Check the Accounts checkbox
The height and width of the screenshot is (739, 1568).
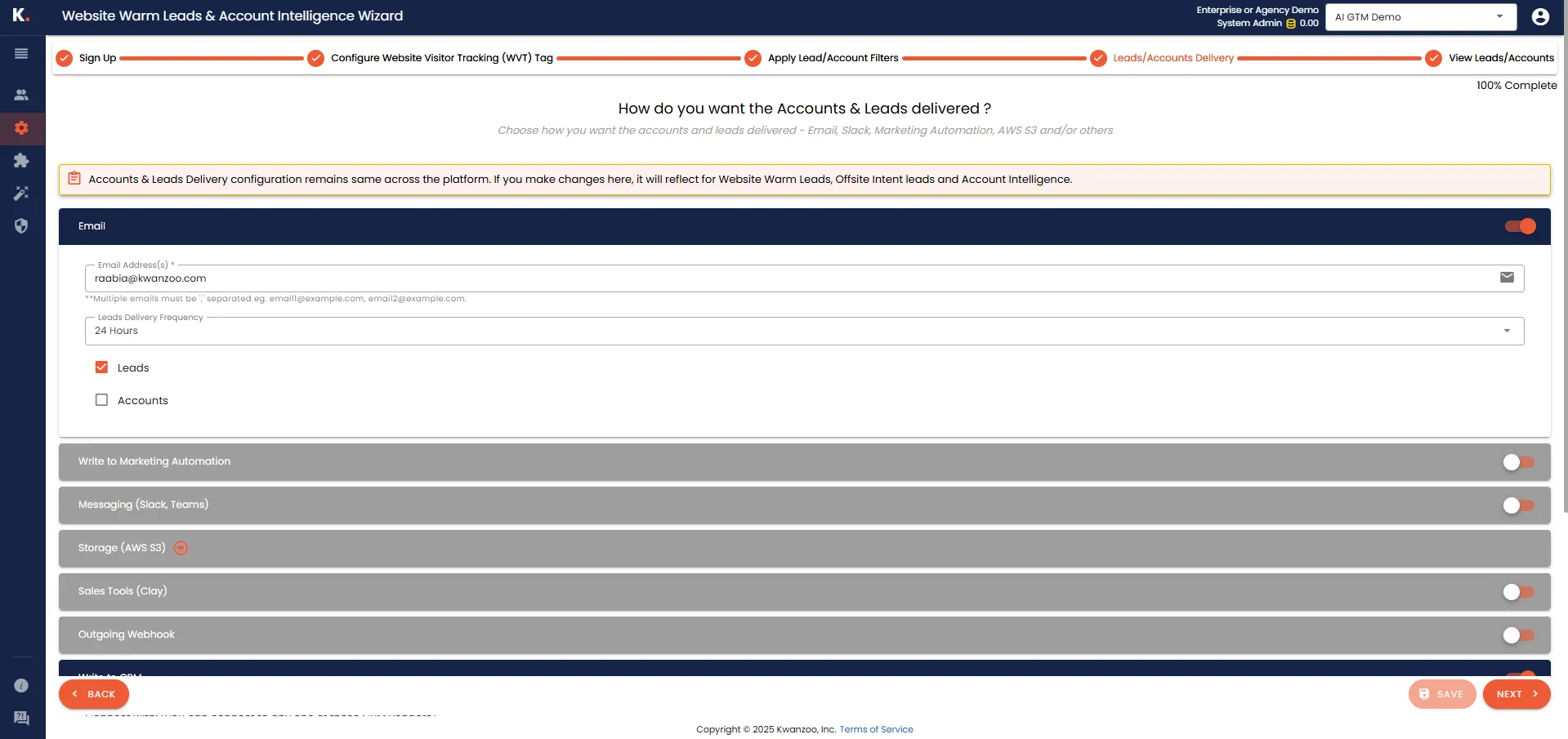101,400
